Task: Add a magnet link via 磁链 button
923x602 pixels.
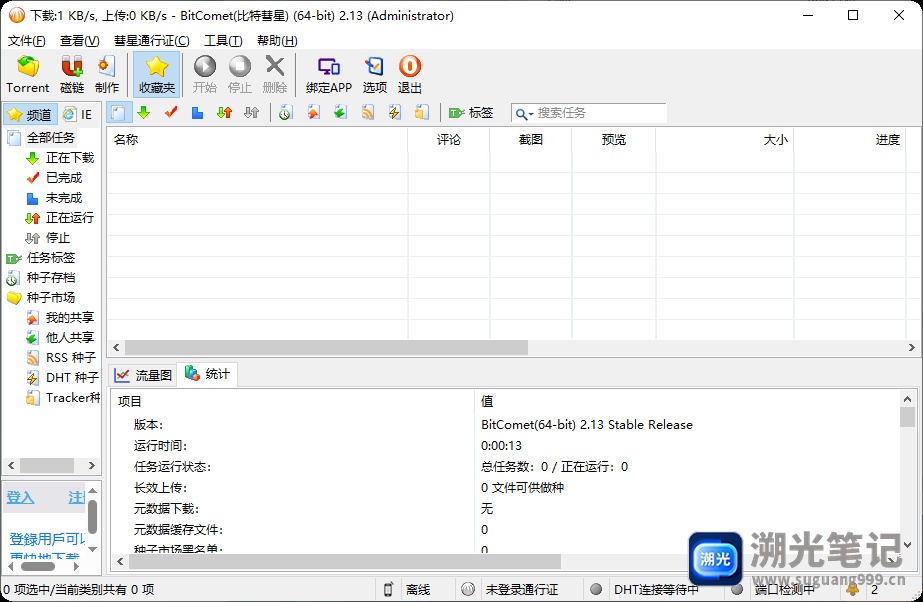Action: coord(72,74)
